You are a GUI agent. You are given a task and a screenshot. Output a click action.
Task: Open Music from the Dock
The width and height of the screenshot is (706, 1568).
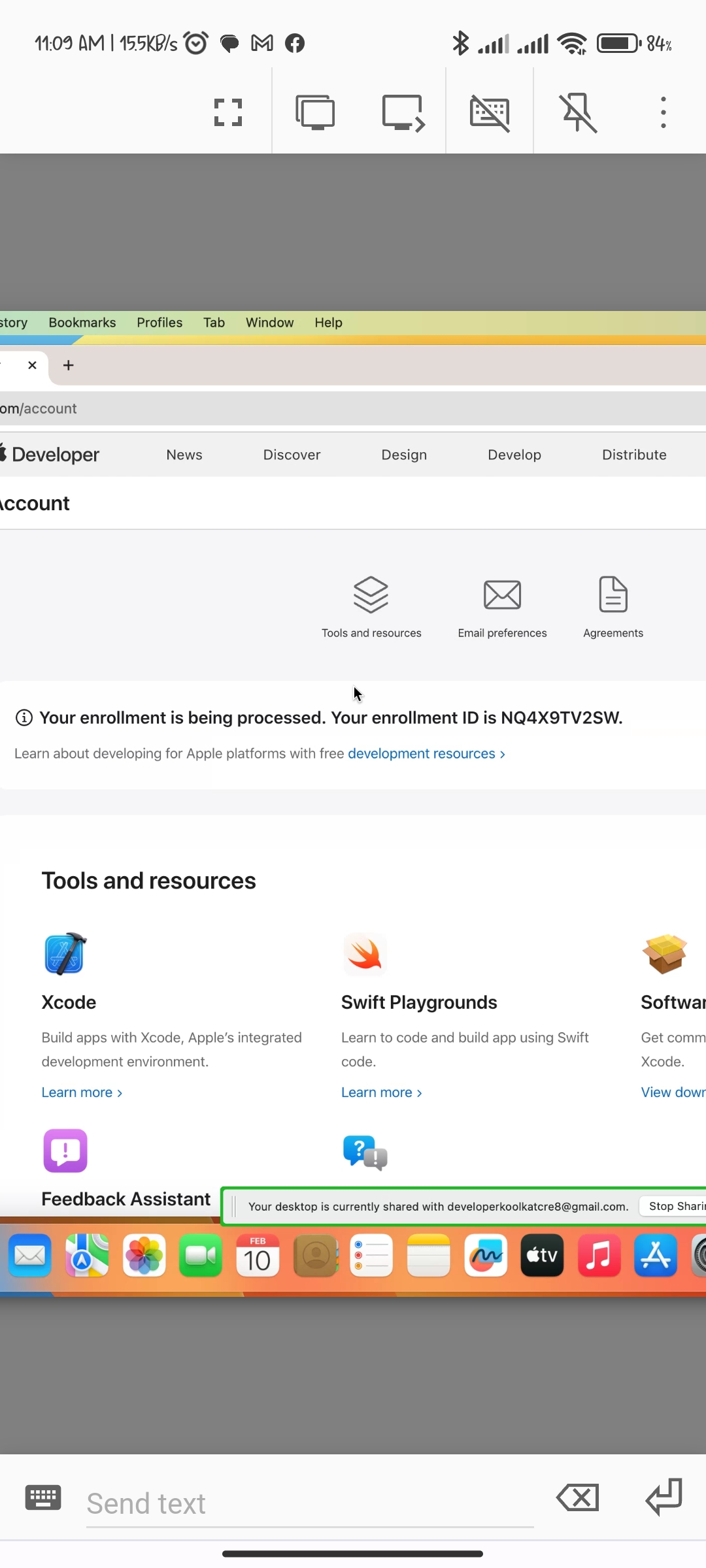(x=599, y=1255)
